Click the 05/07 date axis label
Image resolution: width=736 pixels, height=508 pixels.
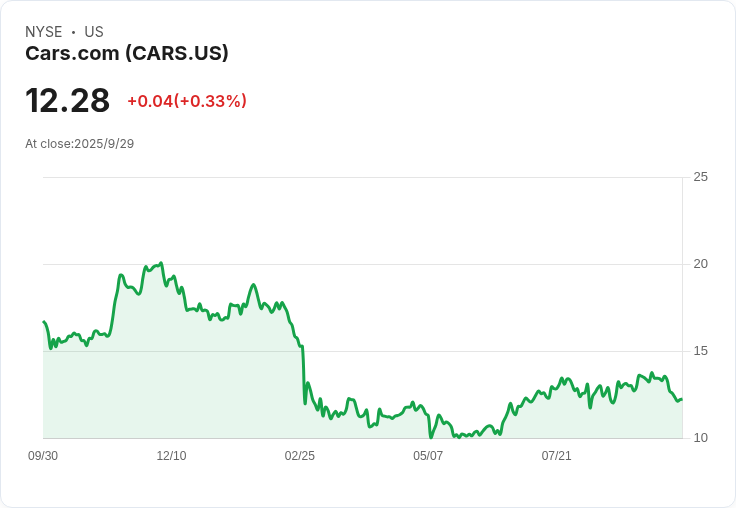point(428,455)
